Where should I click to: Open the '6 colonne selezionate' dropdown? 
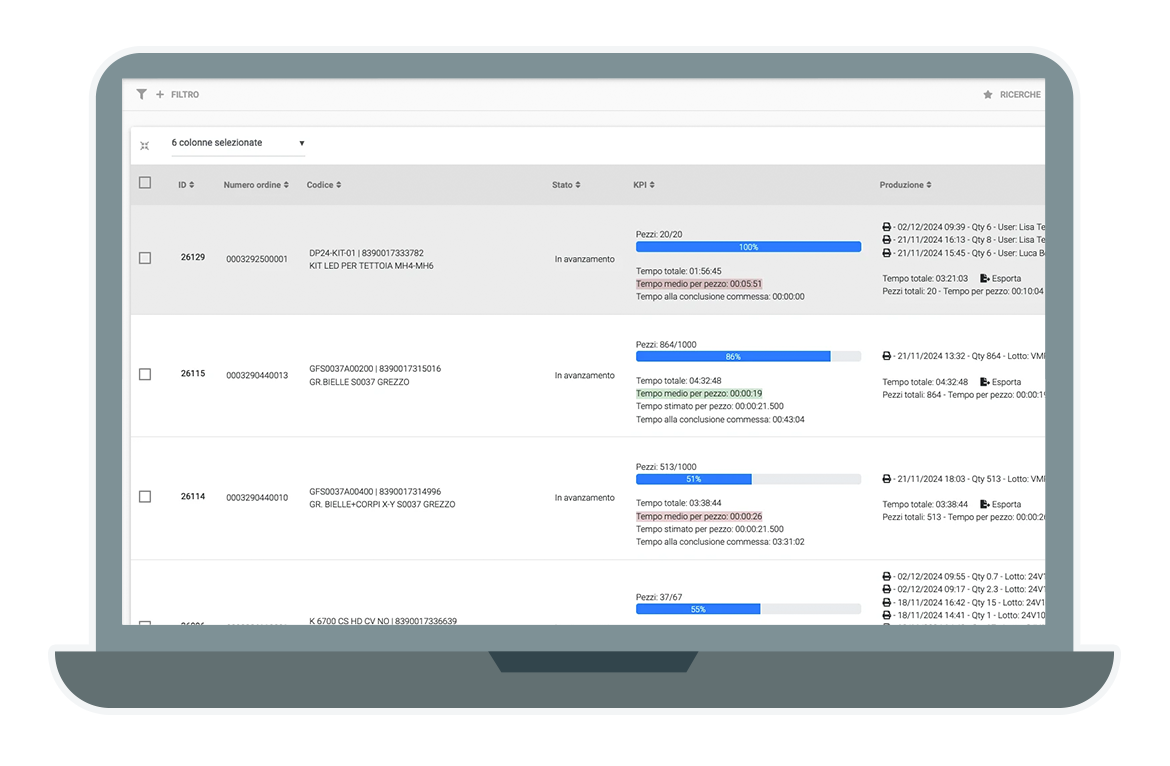tap(238, 143)
